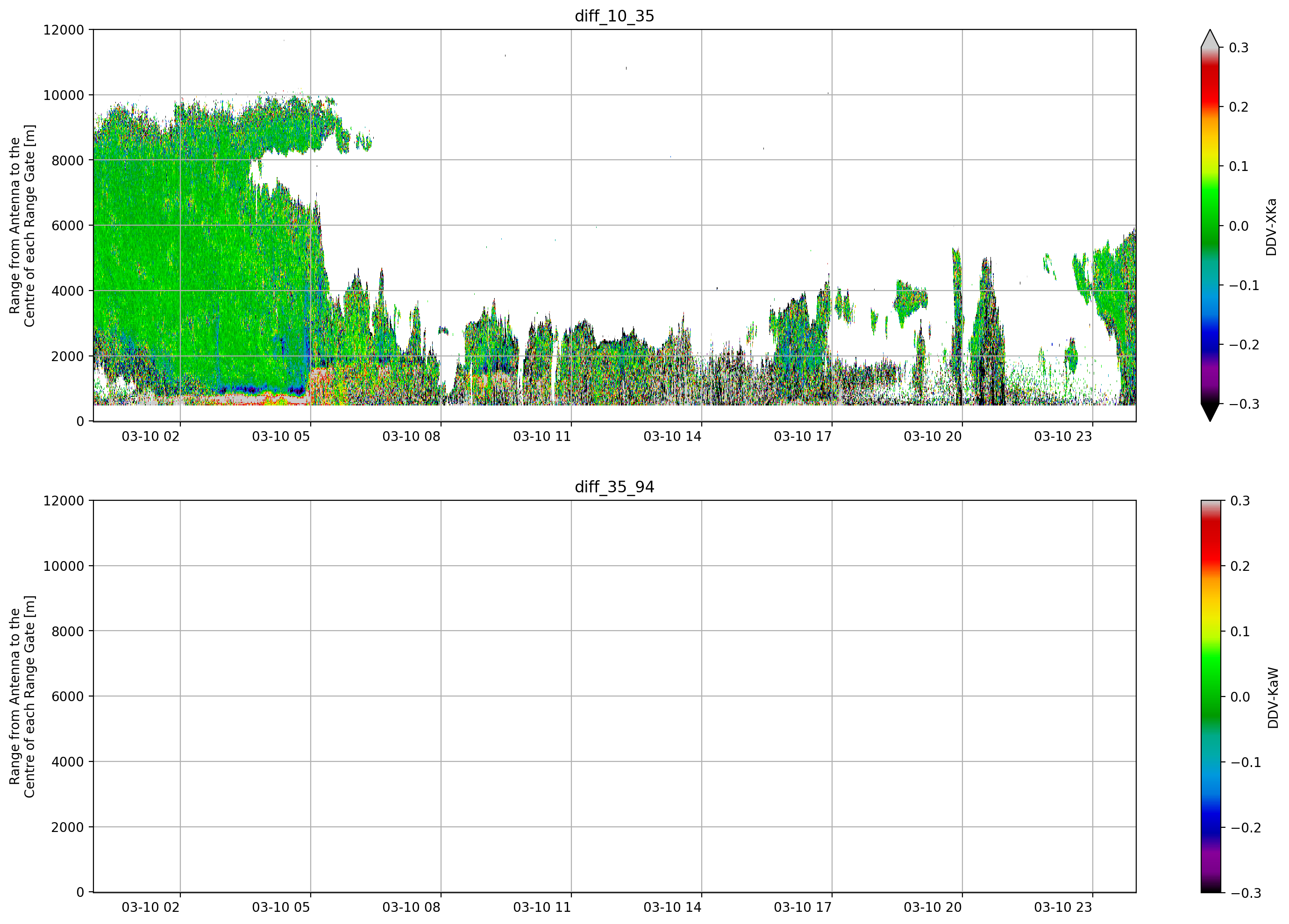Click the 03-10 08 tick under diff_10_35 plot
The height and width of the screenshot is (924, 1289).
click(x=412, y=436)
